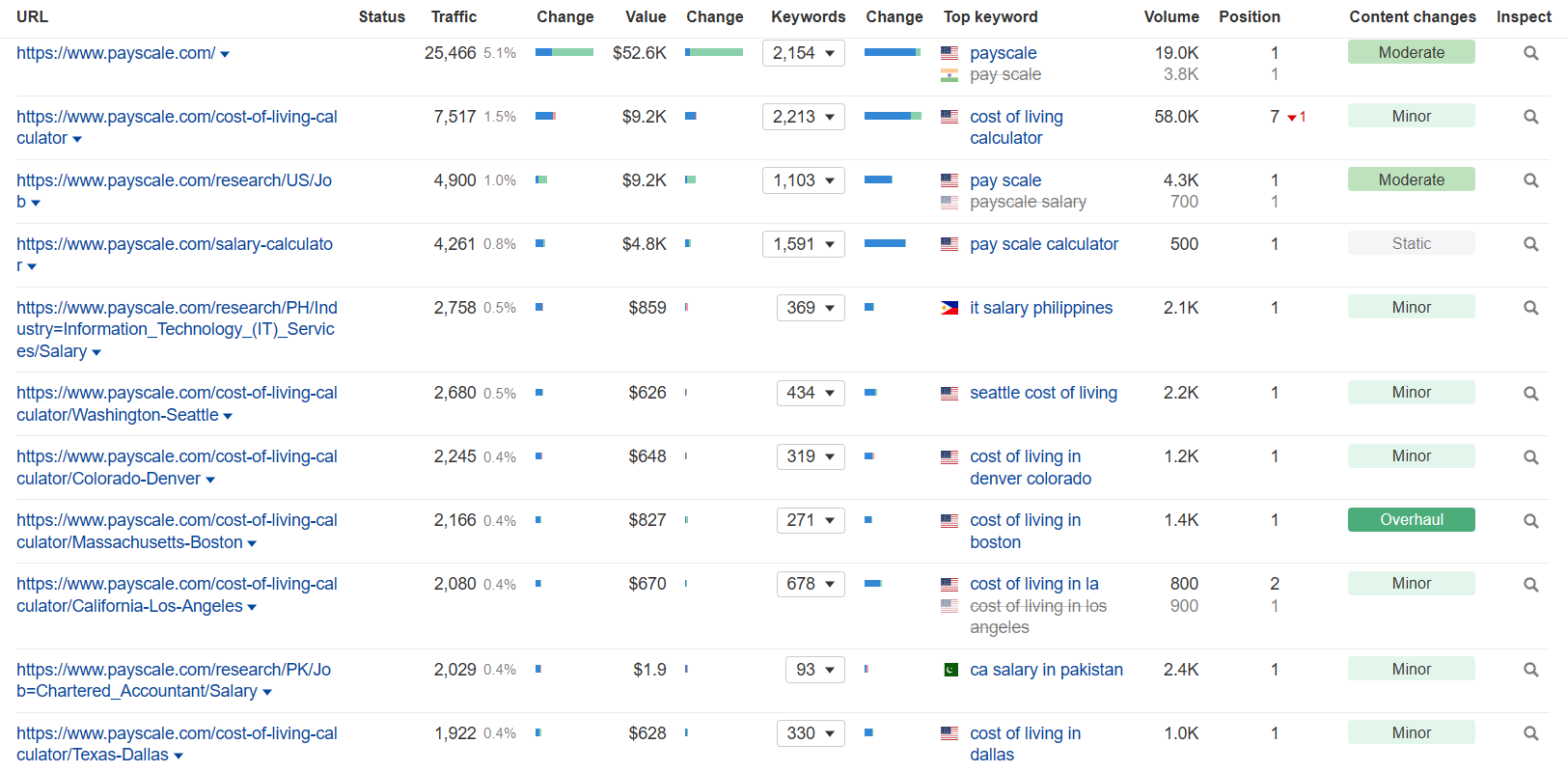The height and width of the screenshot is (772, 1568).
Task: Inspect the Colorado-Denver row
Action: click(x=1530, y=457)
